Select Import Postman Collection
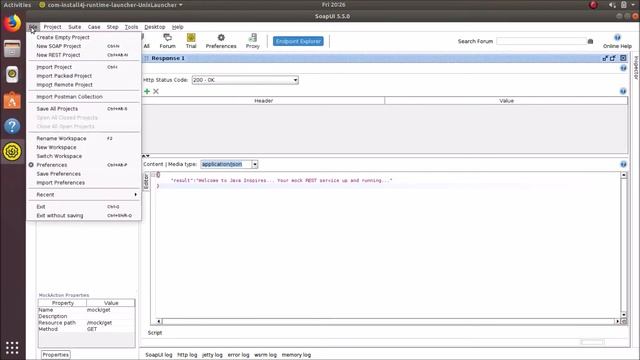Image resolution: width=640 pixels, height=360 pixels. [x=69, y=97]
